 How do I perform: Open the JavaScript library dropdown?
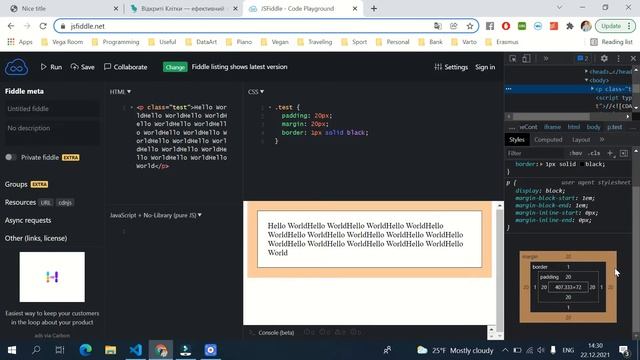pos(156,215)
